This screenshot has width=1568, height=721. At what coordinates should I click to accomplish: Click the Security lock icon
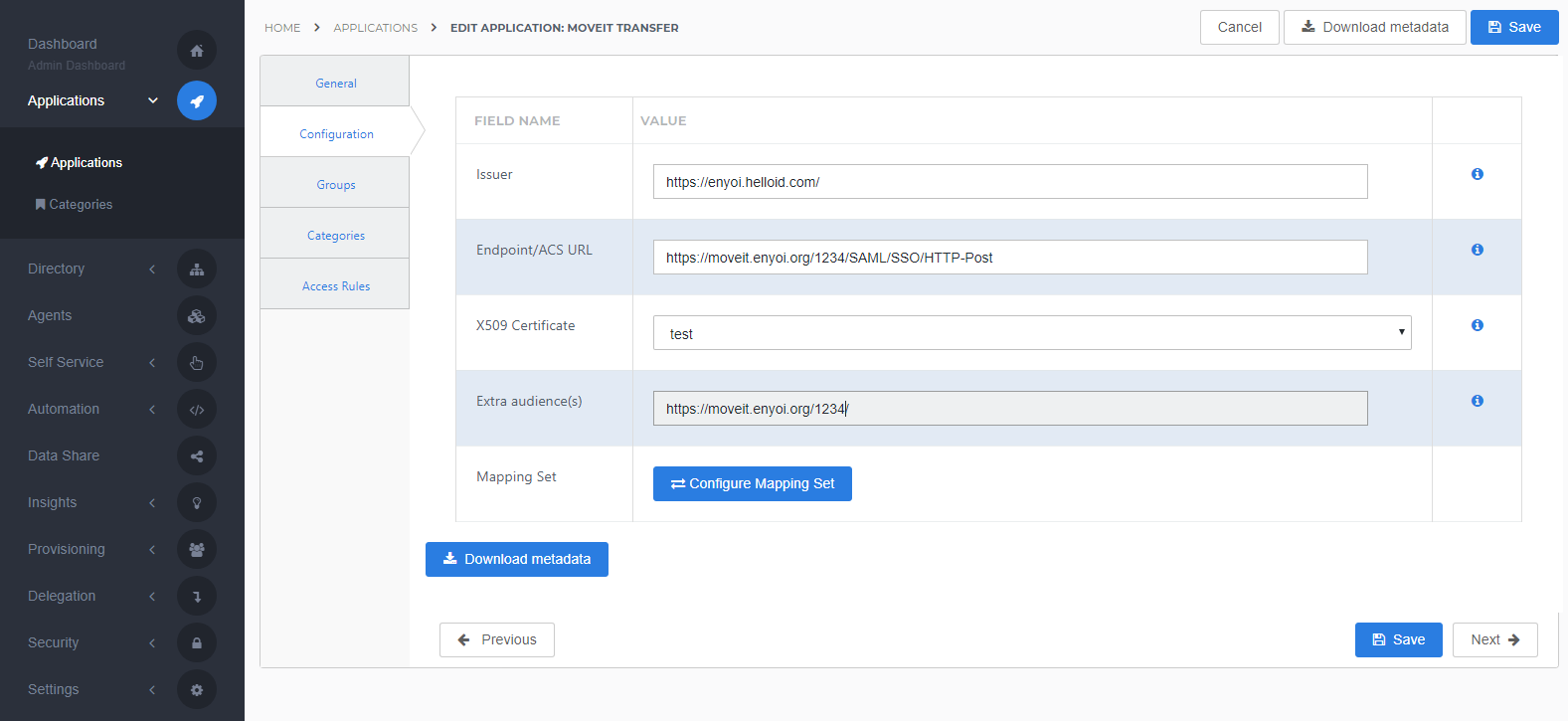[197, 642]
